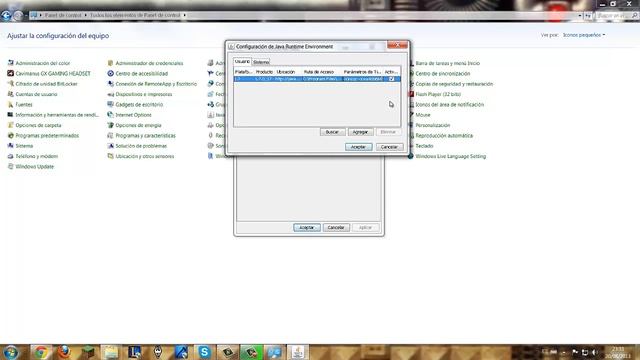Launch Google Chrome from the taskbar
Screen dimensions: 640x360
(x=41, y=352)
